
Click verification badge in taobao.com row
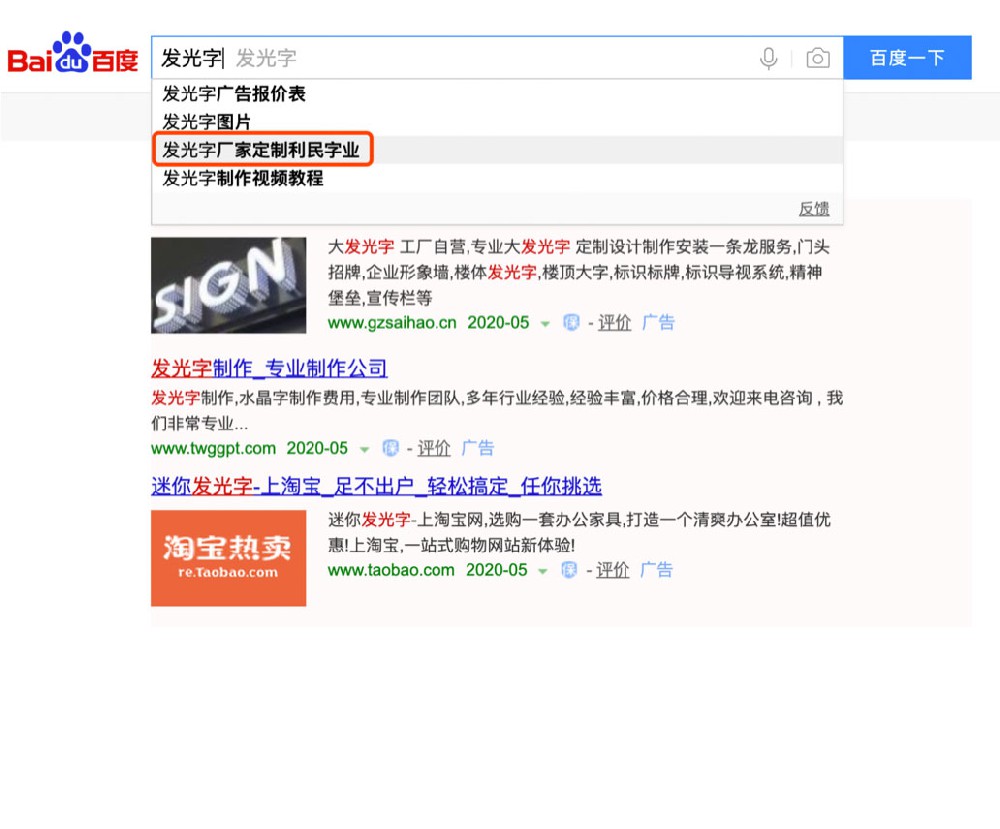[x=569, y=570]
